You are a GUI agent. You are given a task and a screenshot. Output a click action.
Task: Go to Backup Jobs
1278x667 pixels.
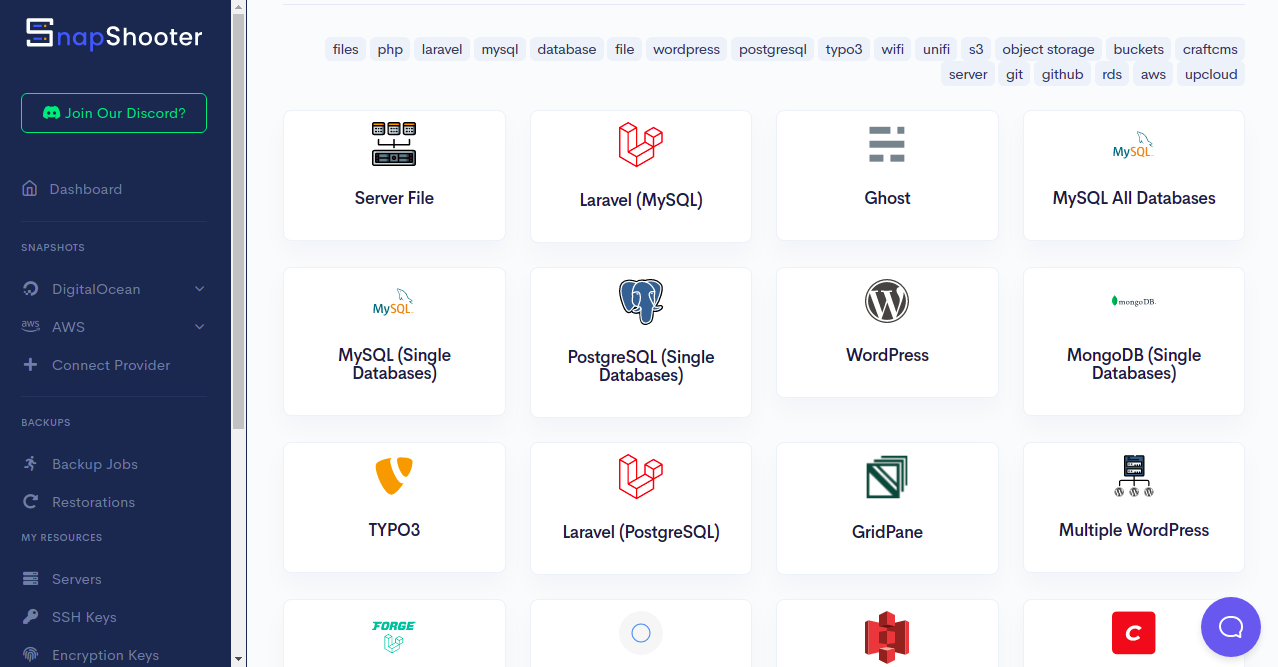coord(95,464)
